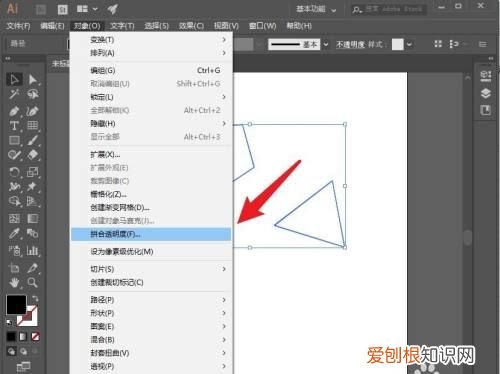The width and height of the screenshot is (500, 374).
Task: Expand the 隐藏(H) submenu
Action: tap(151, 124)
